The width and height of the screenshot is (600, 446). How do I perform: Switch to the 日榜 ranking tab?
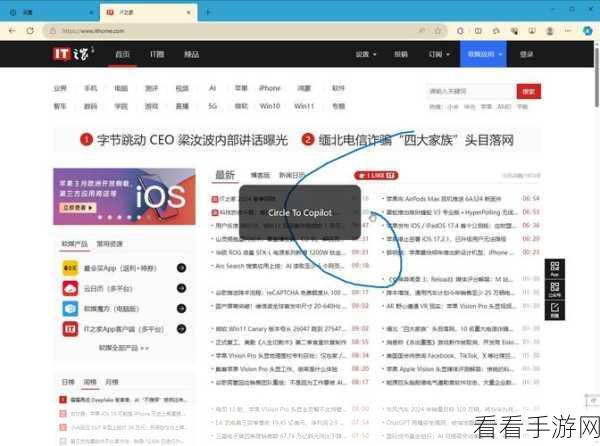(x=68, y=382)
